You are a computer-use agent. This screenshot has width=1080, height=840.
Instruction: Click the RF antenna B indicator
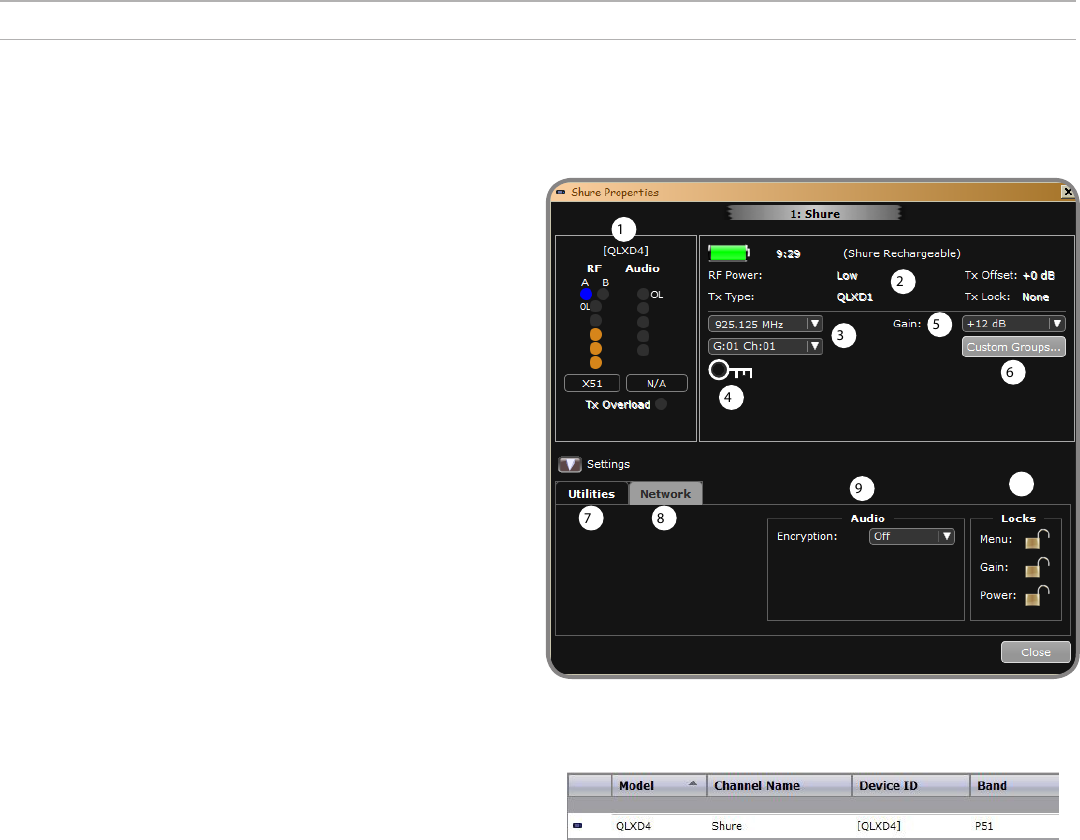pos(603,295)
